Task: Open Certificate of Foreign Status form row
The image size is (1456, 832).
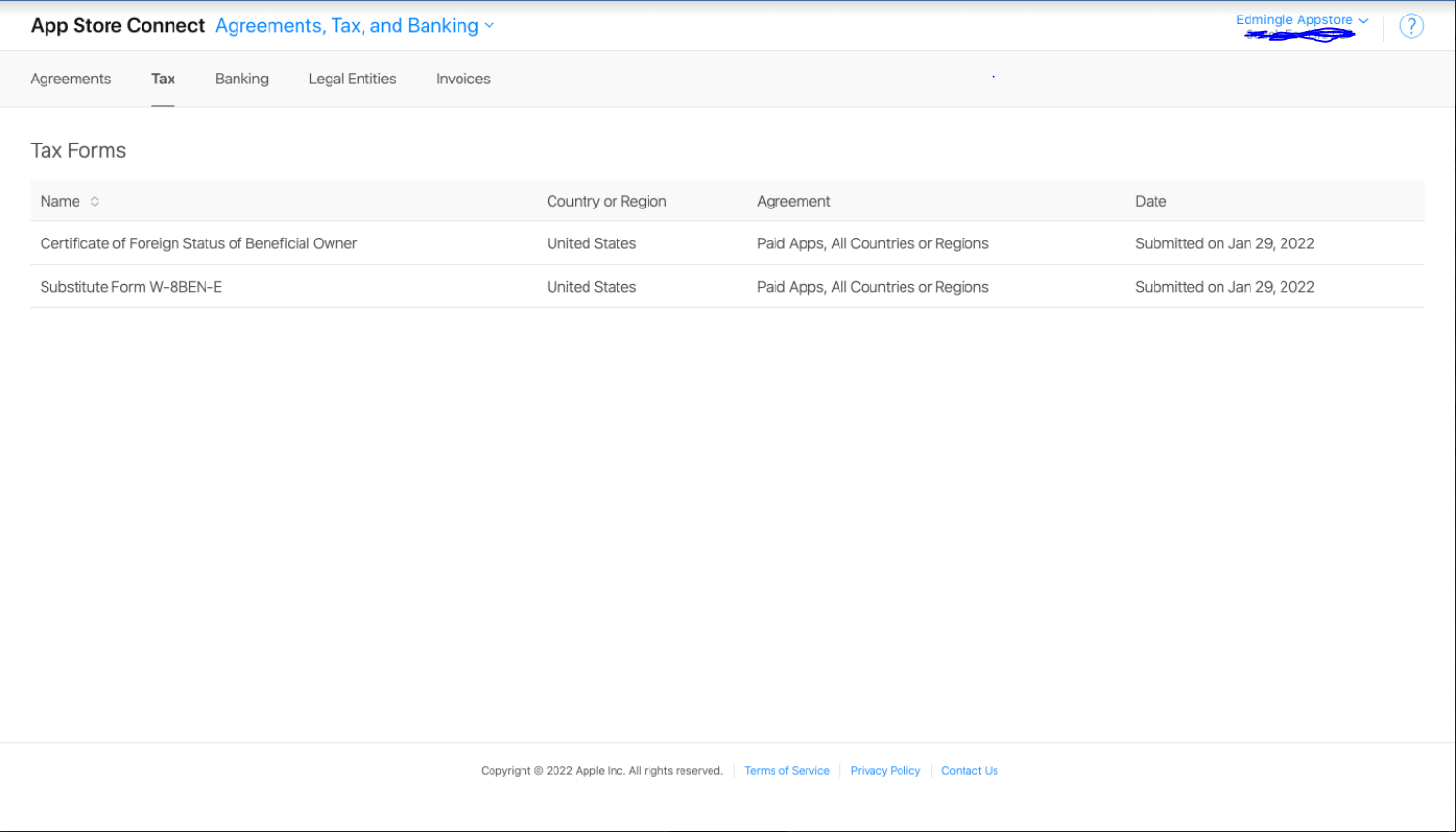Action: tap(199, 244)
